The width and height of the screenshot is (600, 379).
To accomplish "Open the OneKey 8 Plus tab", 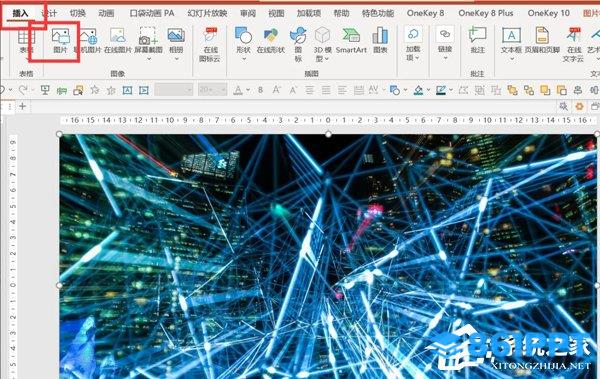I will coord(486,13).
